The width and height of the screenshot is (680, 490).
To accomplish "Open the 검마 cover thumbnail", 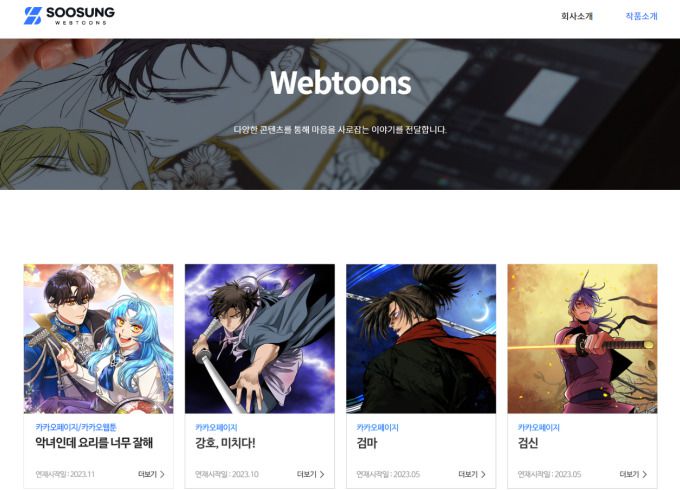I will (421, 339).
